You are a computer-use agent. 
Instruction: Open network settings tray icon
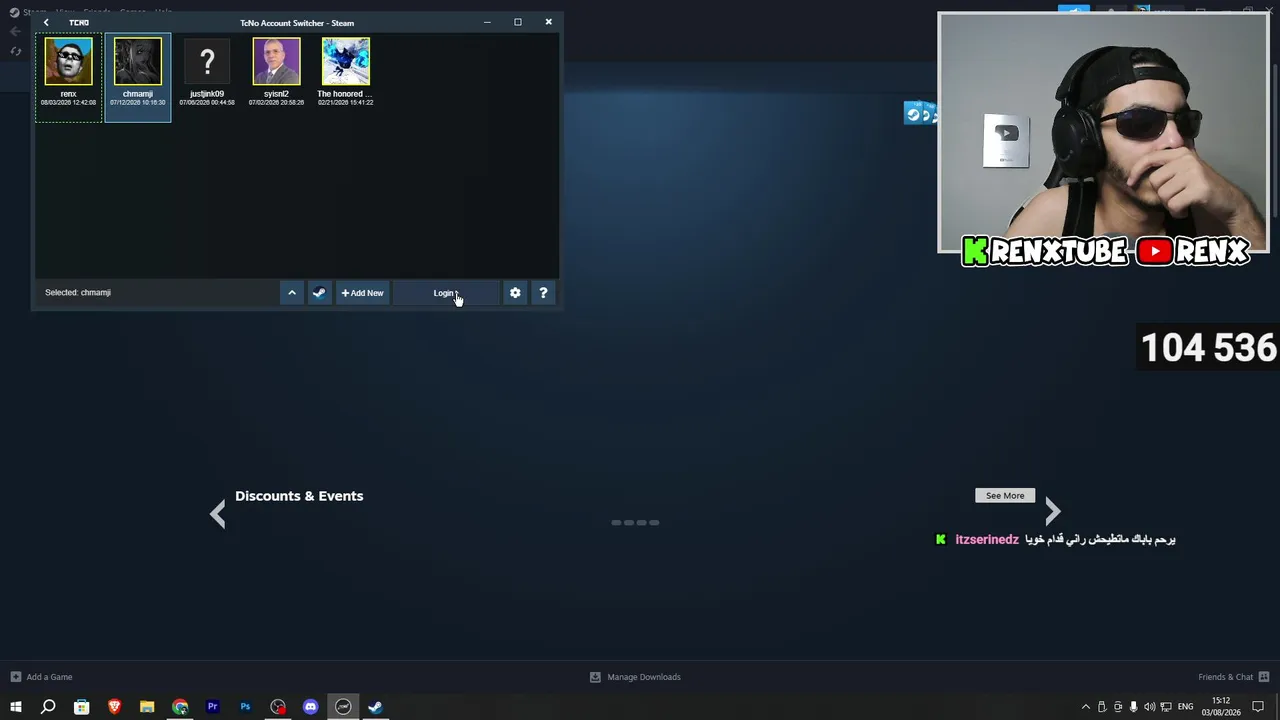1166,707
